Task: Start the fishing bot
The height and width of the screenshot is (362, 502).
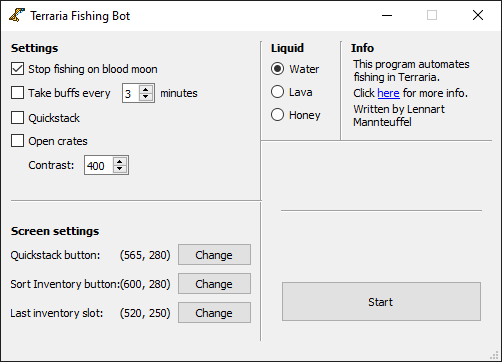Action: (x=381, y=302)
